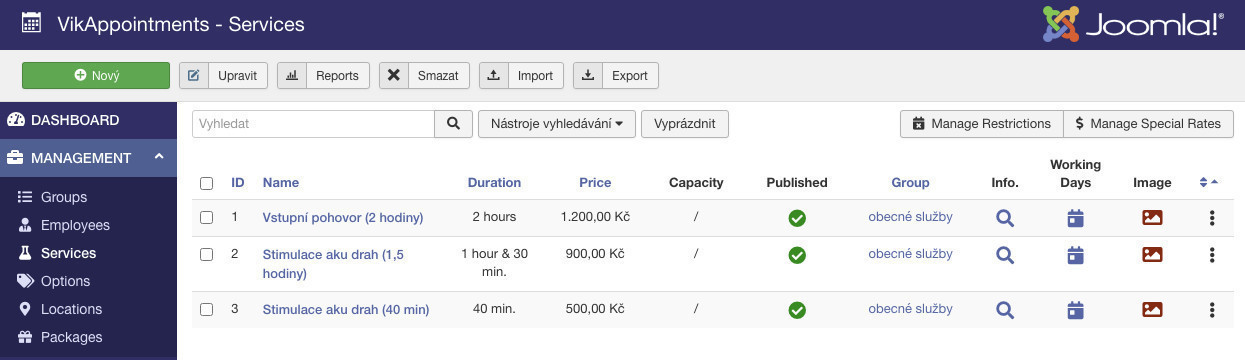Click the image icon for Stimulace 1,5 hodiny
This screenshot has width=1245, height=360.
(x=1152, y=255)
